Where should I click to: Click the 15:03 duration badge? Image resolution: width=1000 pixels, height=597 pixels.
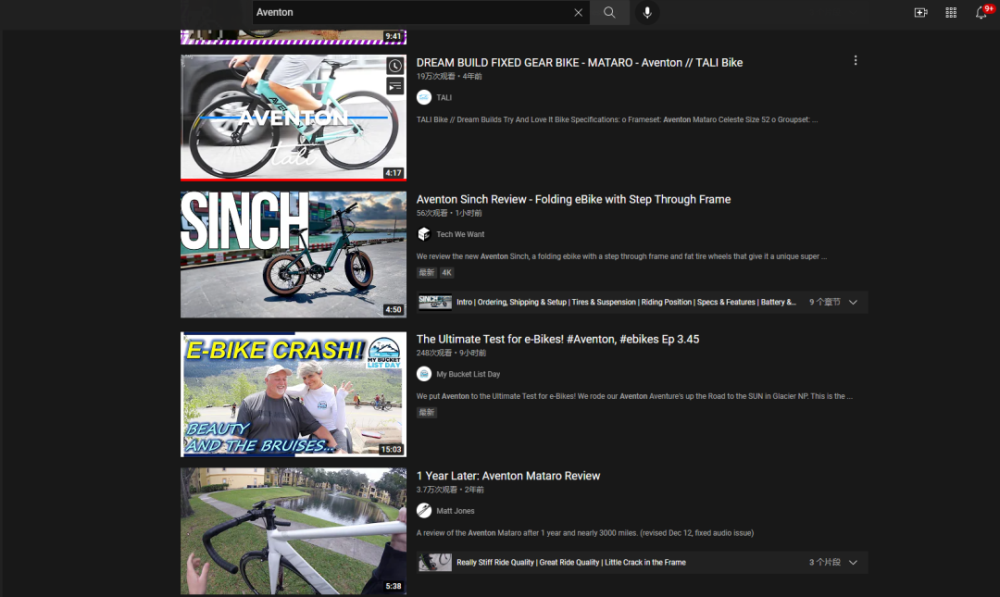pos(391,449)
